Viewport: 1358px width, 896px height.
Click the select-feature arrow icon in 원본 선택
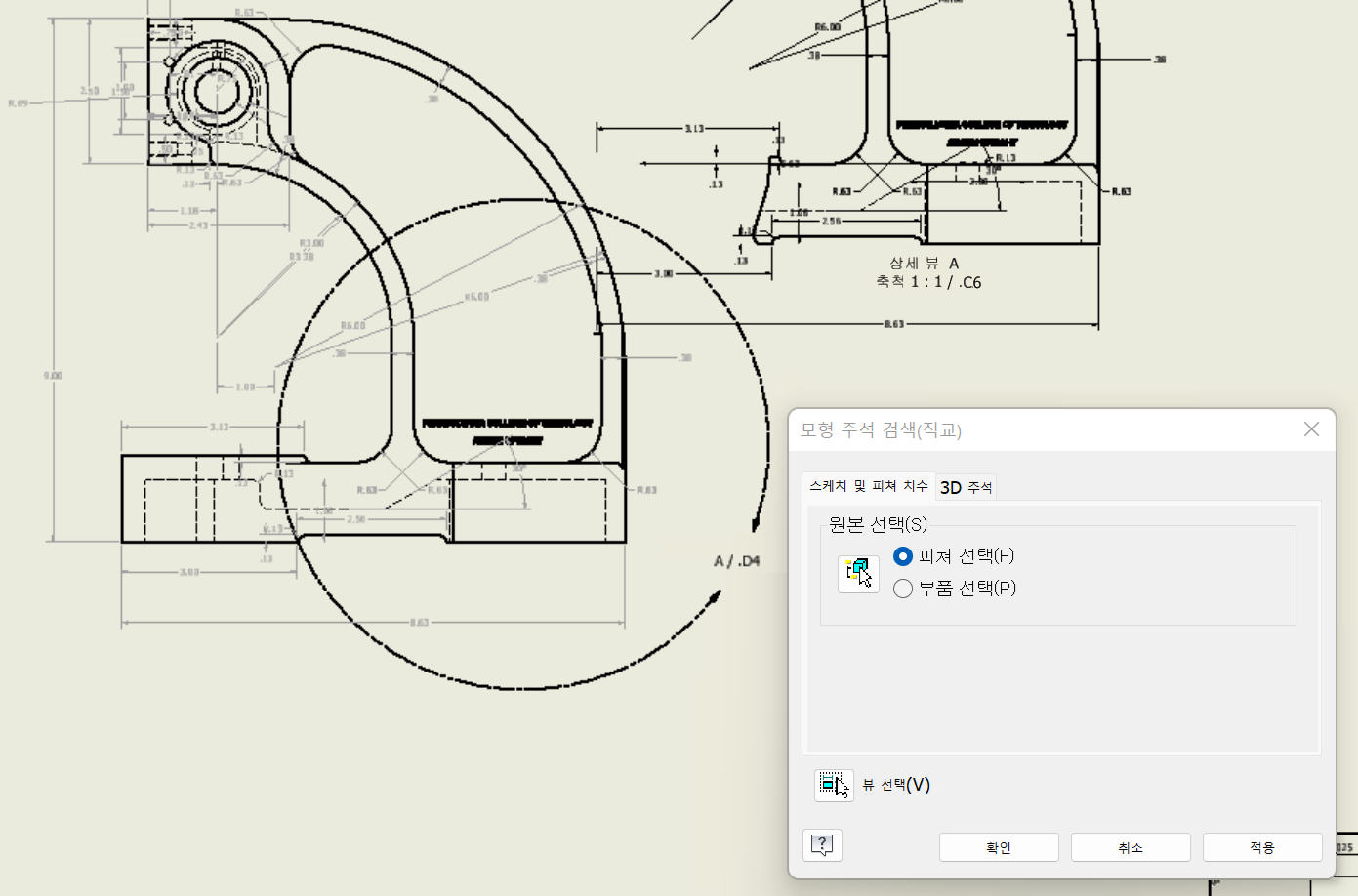(x=858, y=573)
